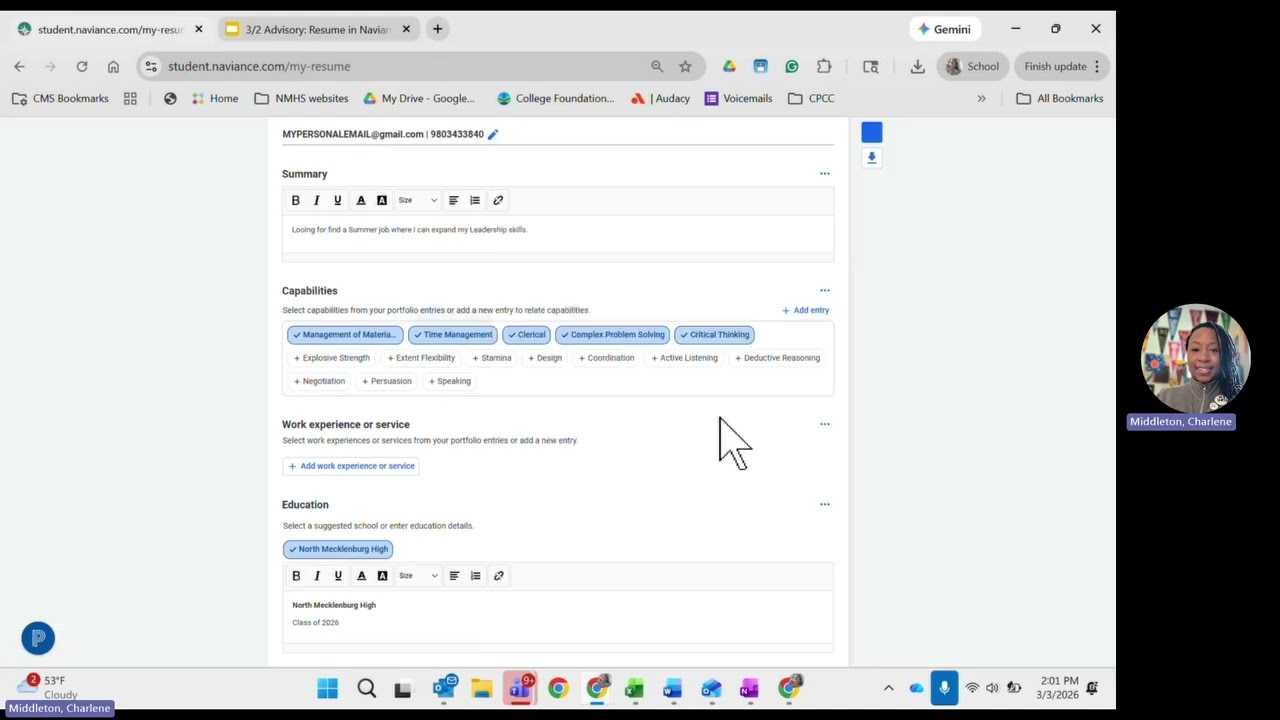Add the Extent Flexibility capability
This screenshot has height=720, width=1280.
(420, 358)
